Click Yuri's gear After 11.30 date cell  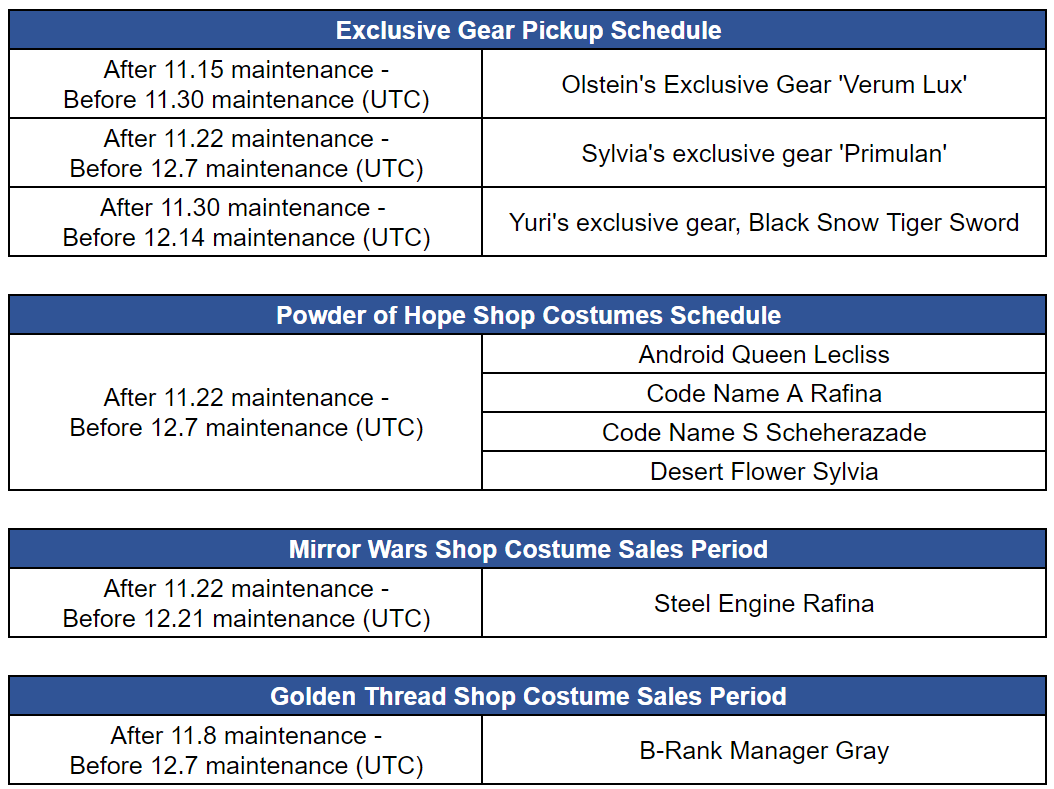pos(245,222)
